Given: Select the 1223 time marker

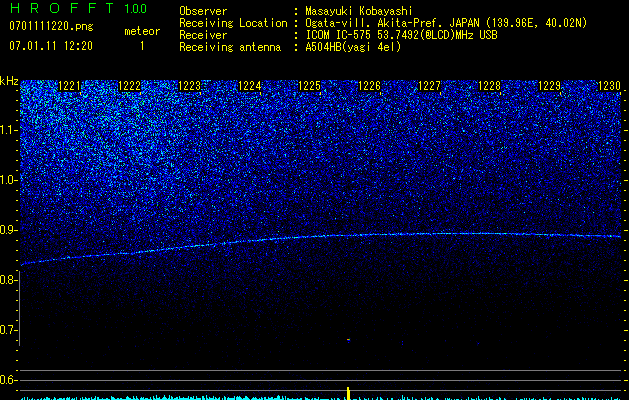Looking at the screenshot, I should (x=189, y=86).
